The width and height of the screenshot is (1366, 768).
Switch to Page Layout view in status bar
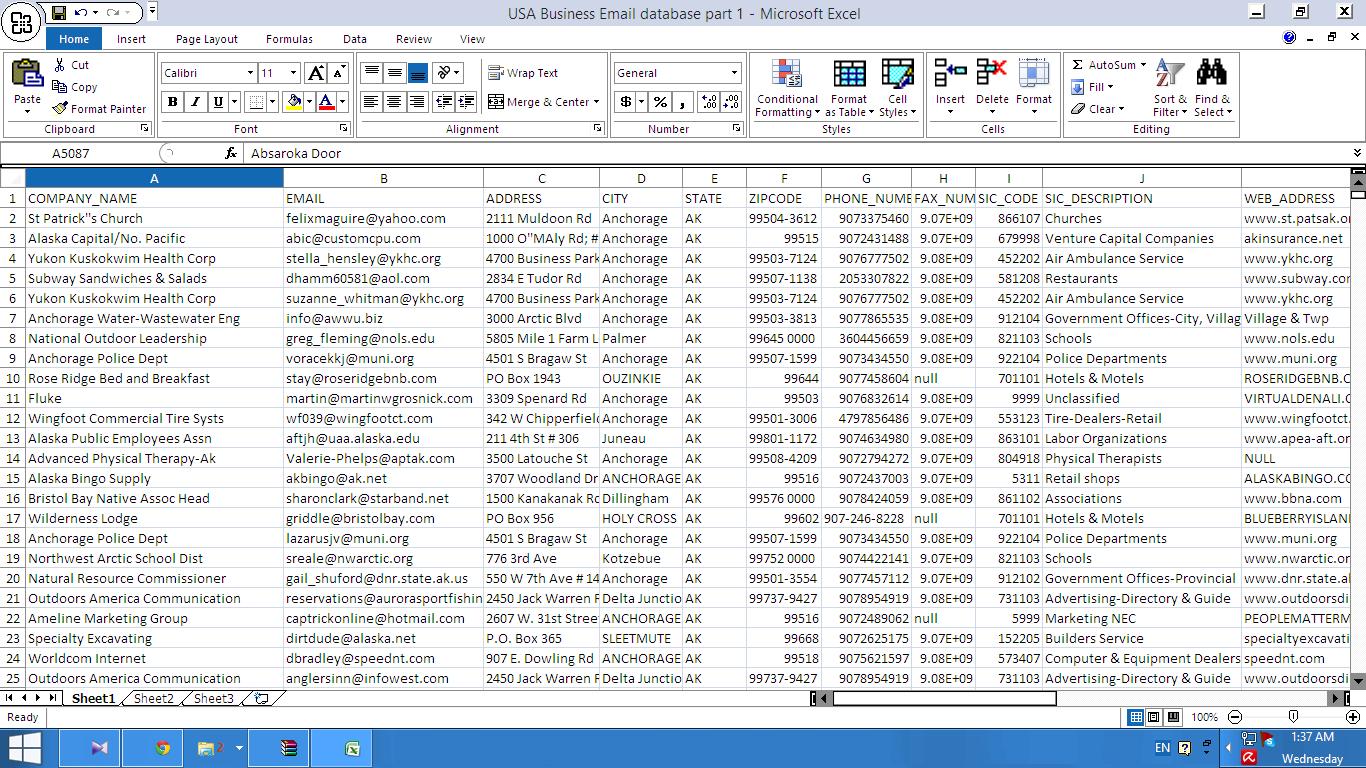click(x=1154, y=717)
